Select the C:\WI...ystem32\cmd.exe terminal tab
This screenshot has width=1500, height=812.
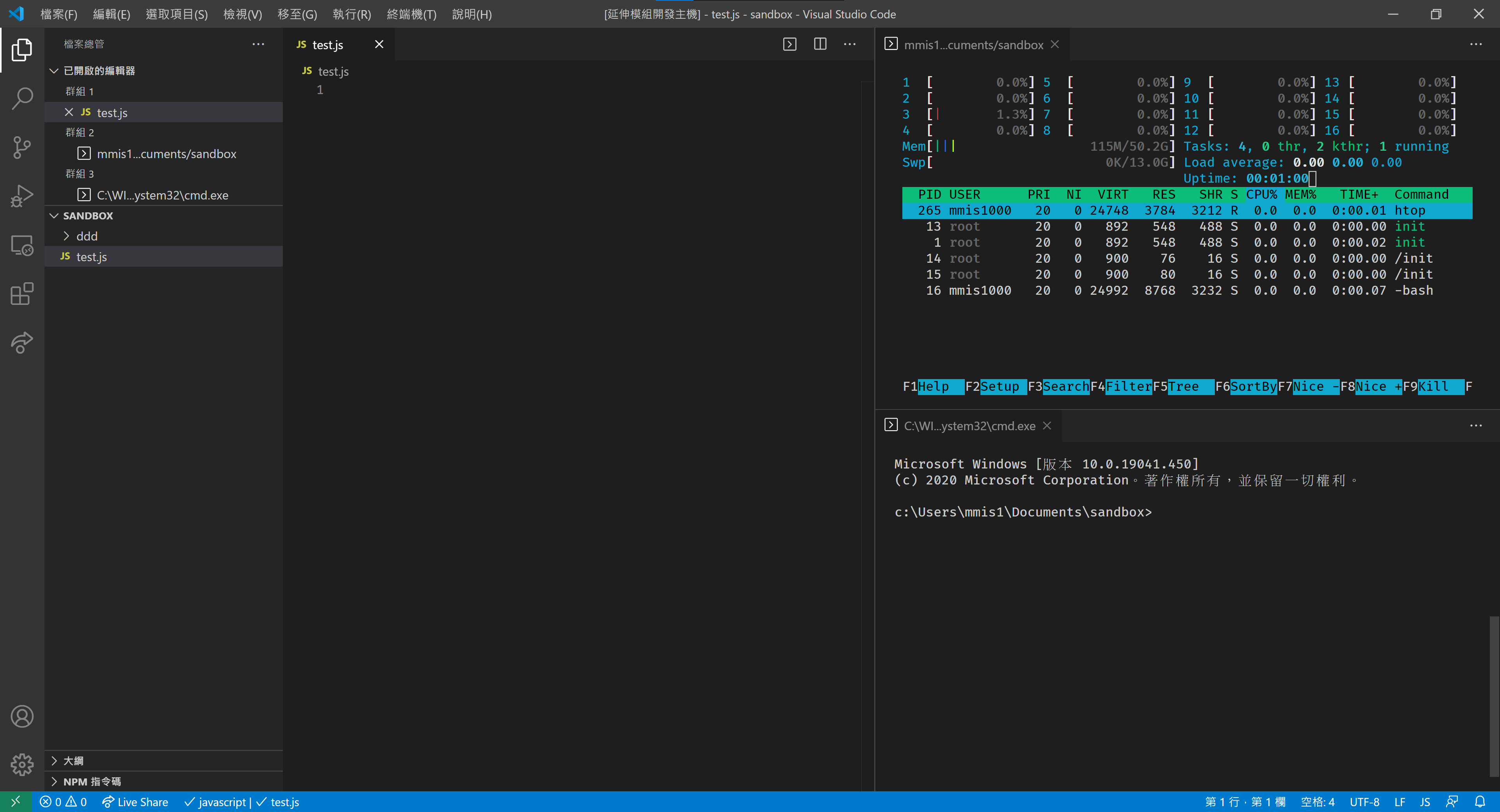(970, 426)
